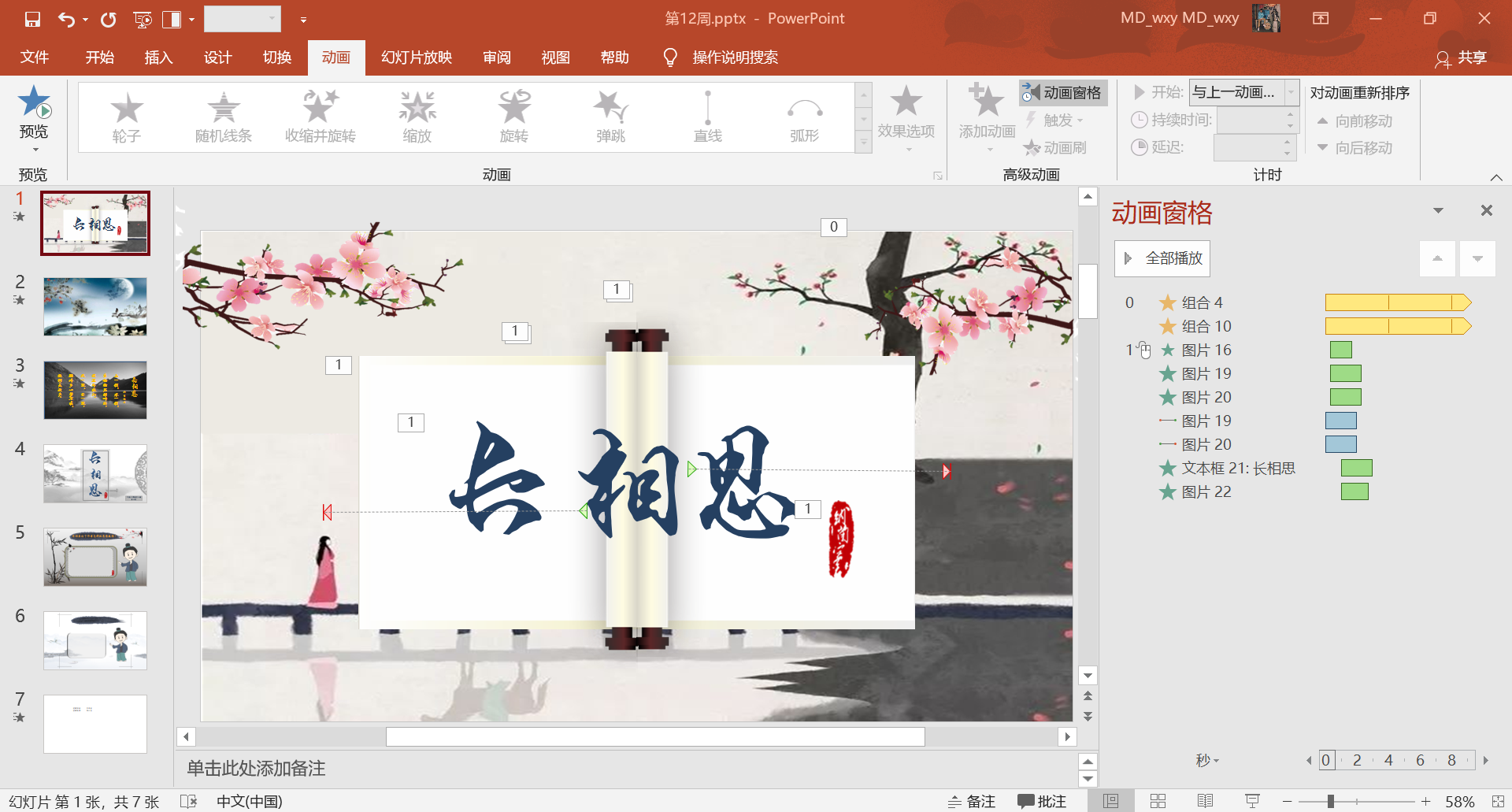The height and width of the screenshot is (812, 1512).
Task: Click the zoom in plus button
Action: tap(1425, 801)
